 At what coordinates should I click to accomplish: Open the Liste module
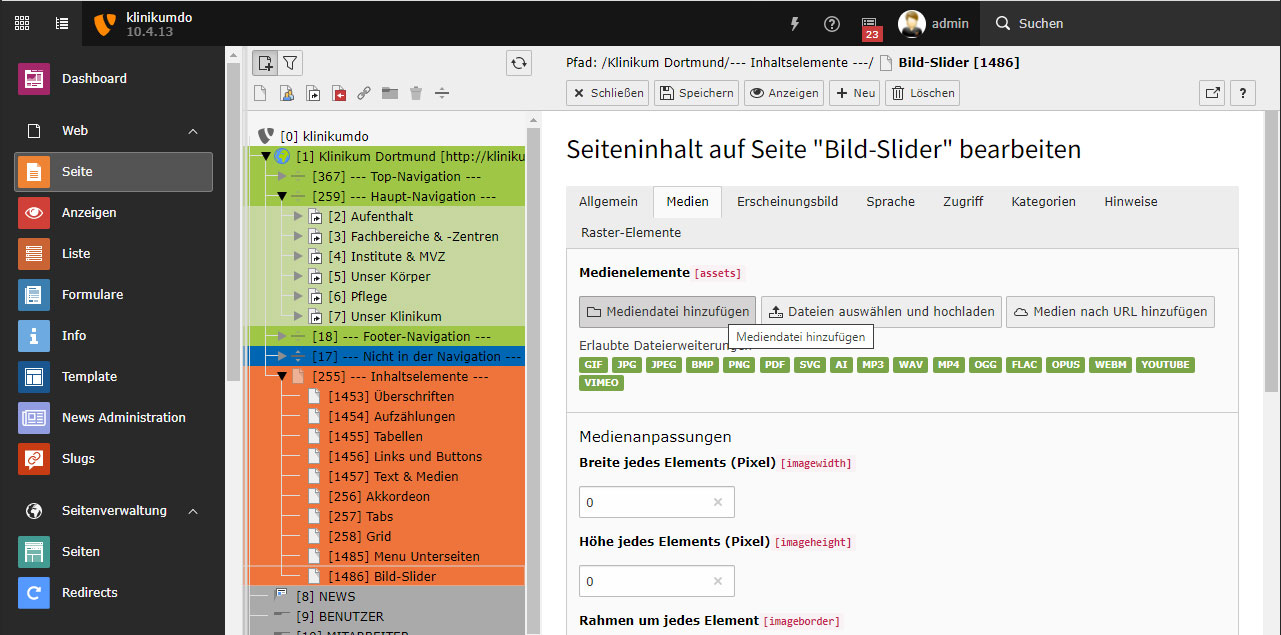(x=113, y=253)
